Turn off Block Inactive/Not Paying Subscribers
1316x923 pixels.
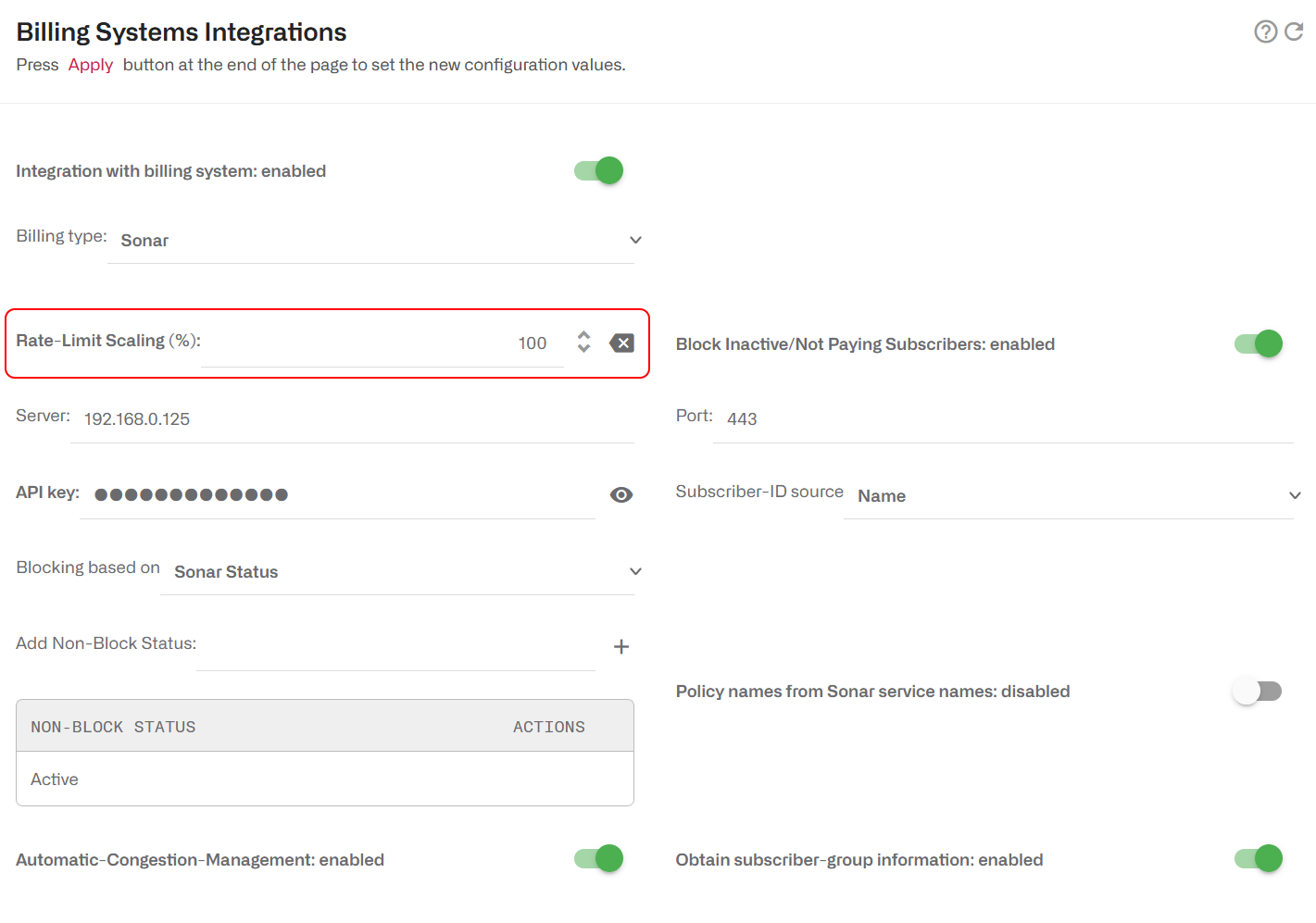[1257, 343]
